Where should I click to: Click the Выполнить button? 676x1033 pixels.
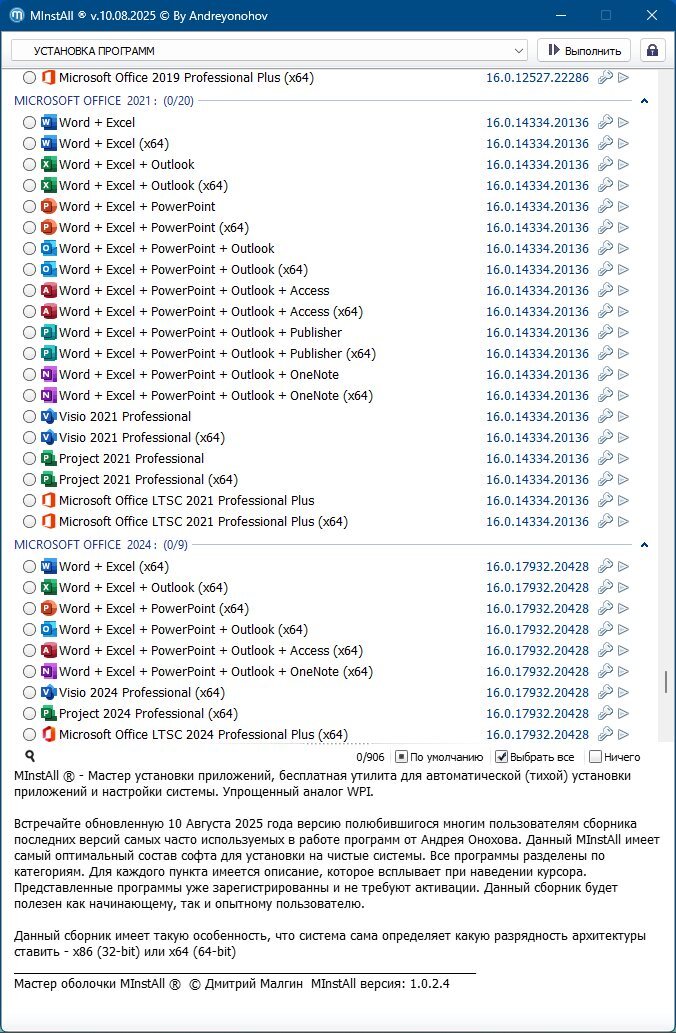click(x=584, y=51)
